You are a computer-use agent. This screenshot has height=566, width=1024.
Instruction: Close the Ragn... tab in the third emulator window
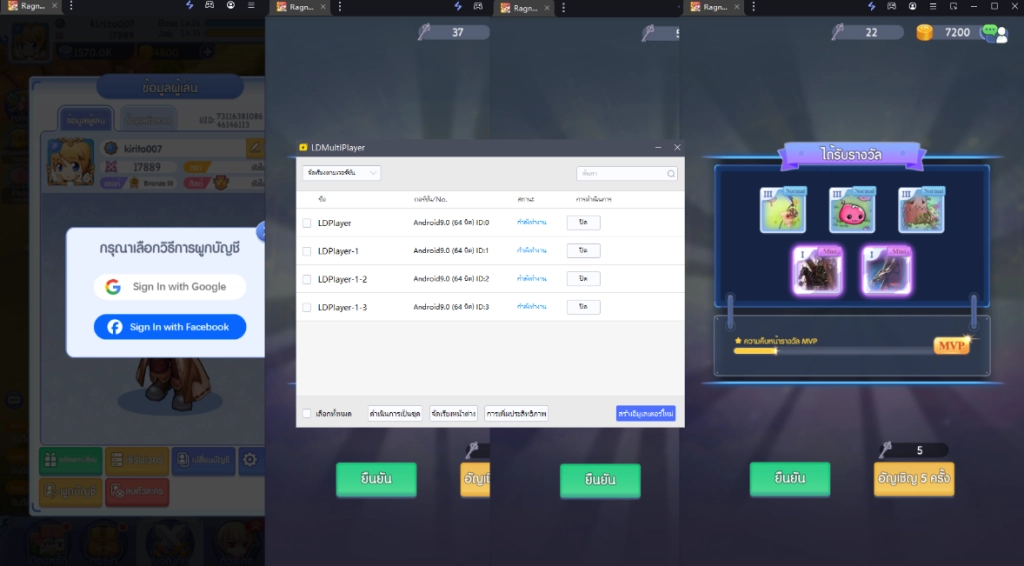pyautogui.click(x=547, y=8)
